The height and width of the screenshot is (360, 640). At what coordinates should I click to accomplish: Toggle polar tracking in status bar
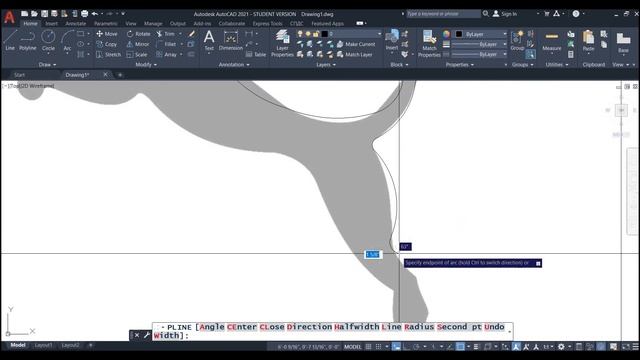[417, 347]
